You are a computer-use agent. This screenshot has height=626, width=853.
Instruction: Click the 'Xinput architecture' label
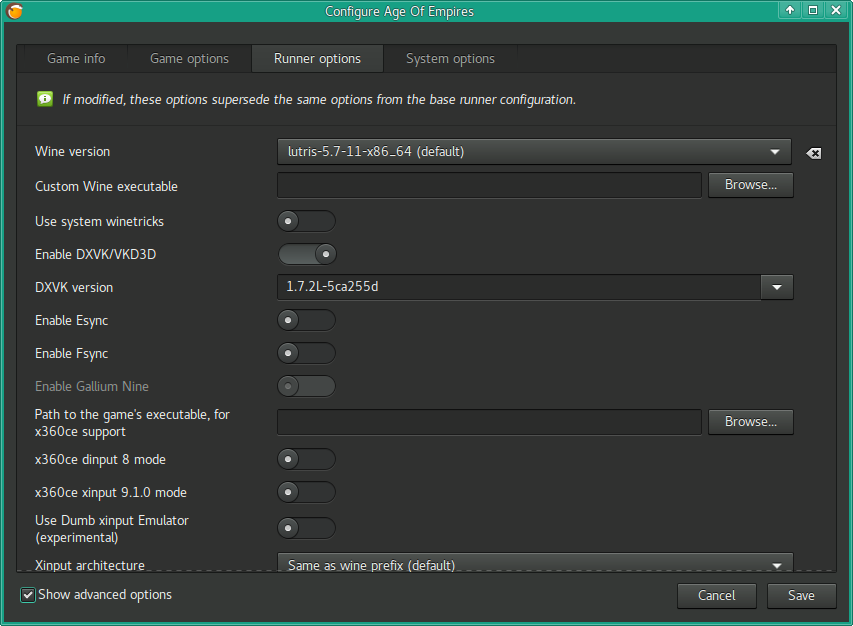(x=90, y=566)
